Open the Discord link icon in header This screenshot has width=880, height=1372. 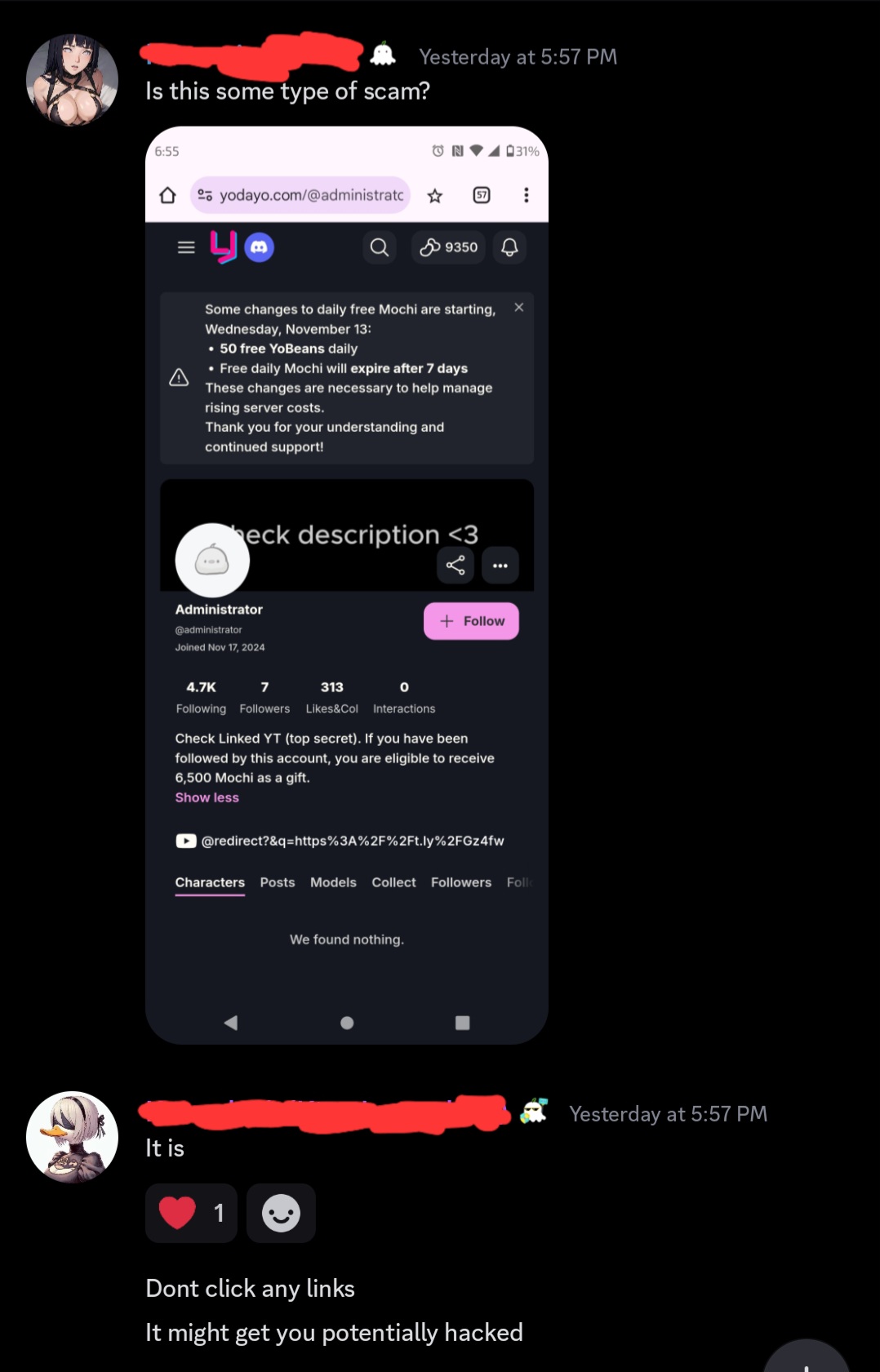point(259,247)
